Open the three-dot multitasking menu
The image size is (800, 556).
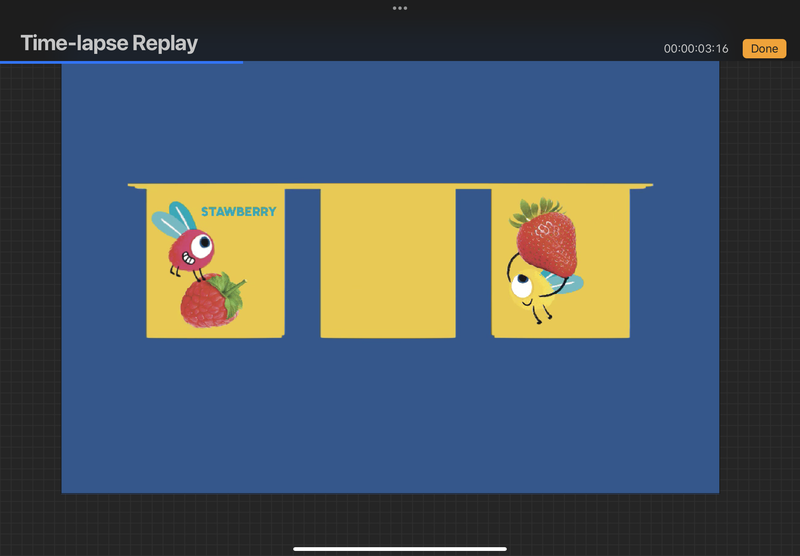point(400,8)
